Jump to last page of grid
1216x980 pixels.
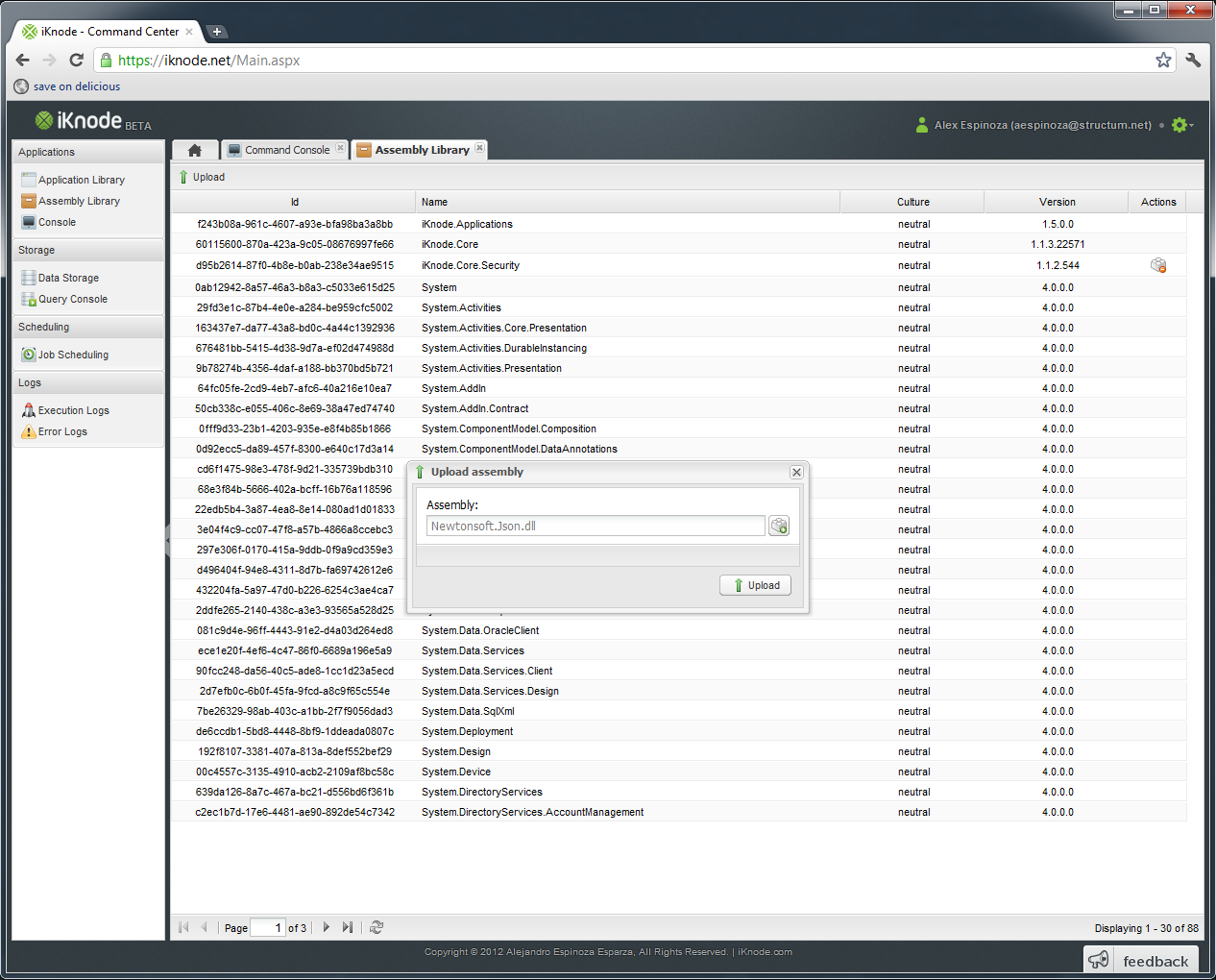point(348,927)
